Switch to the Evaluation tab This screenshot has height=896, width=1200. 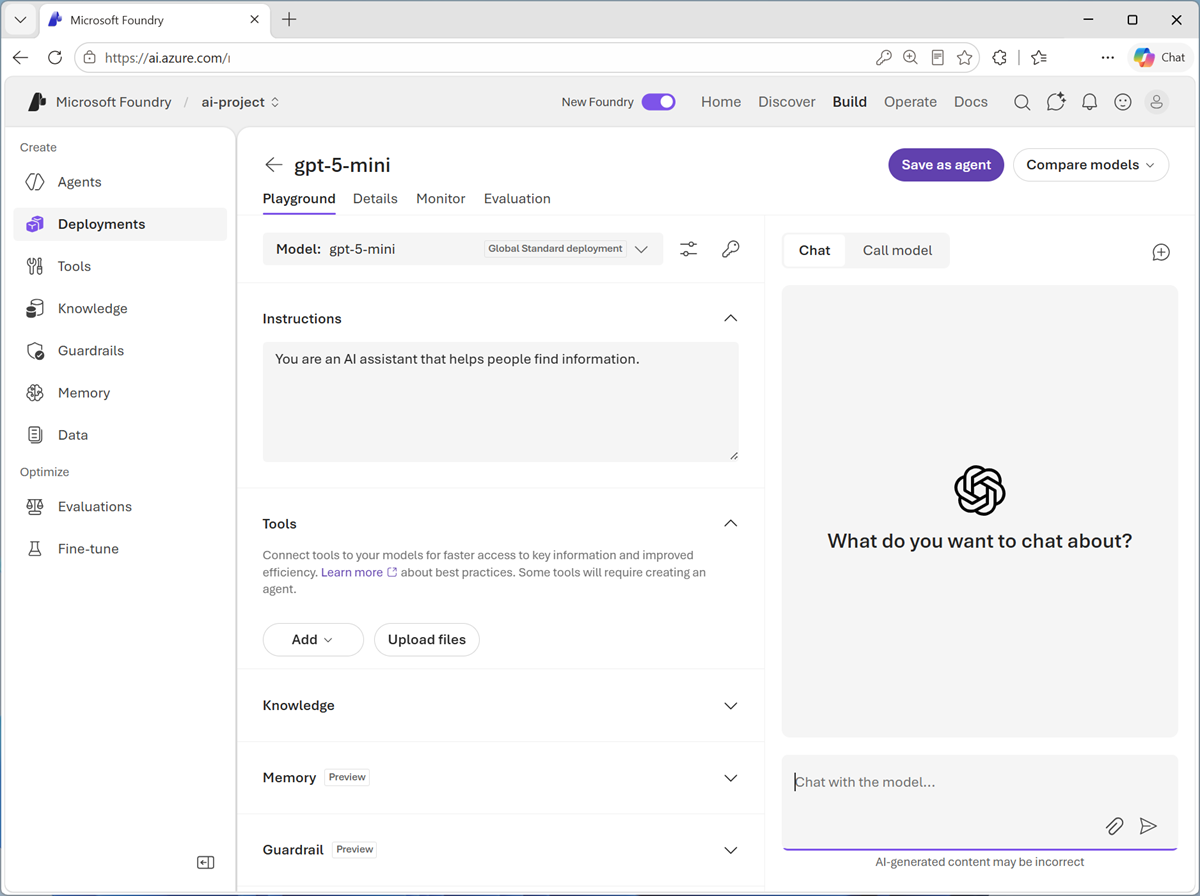517,199
